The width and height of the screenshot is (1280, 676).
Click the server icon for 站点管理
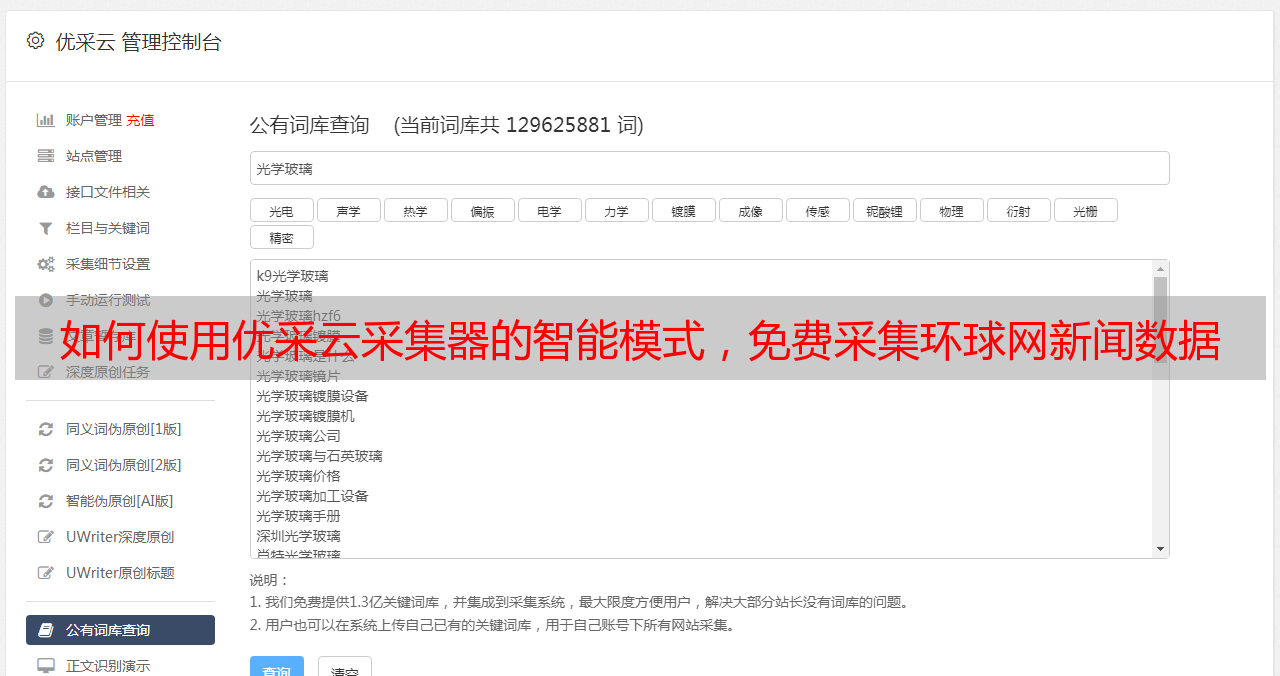46,156
